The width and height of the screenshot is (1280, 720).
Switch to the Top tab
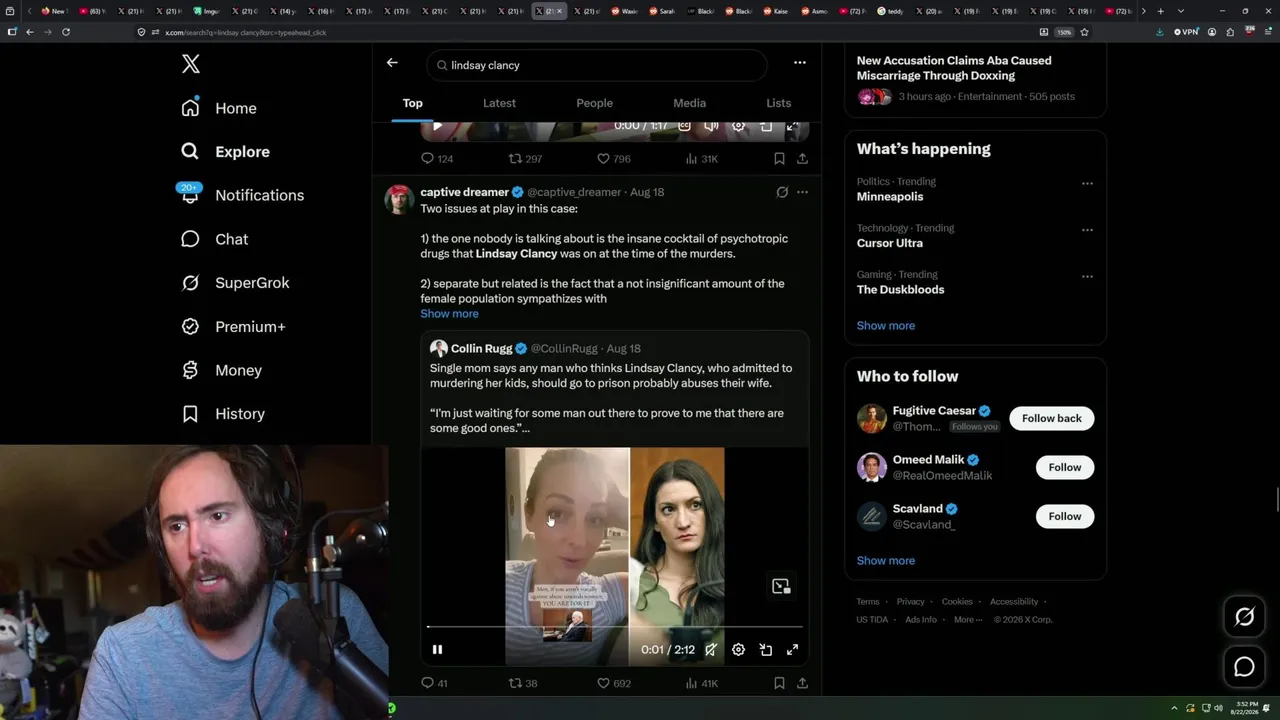tap(413, 103)
